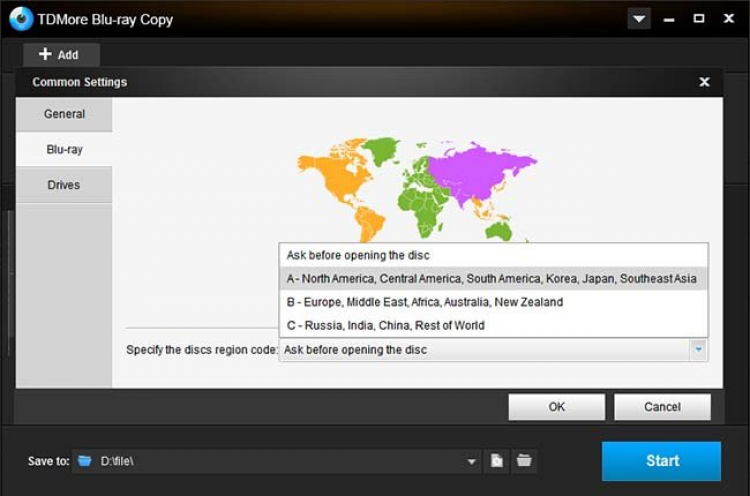Select region B - Europe, Middle East option
The image size is (750, 496).
(x=493, y=302)
